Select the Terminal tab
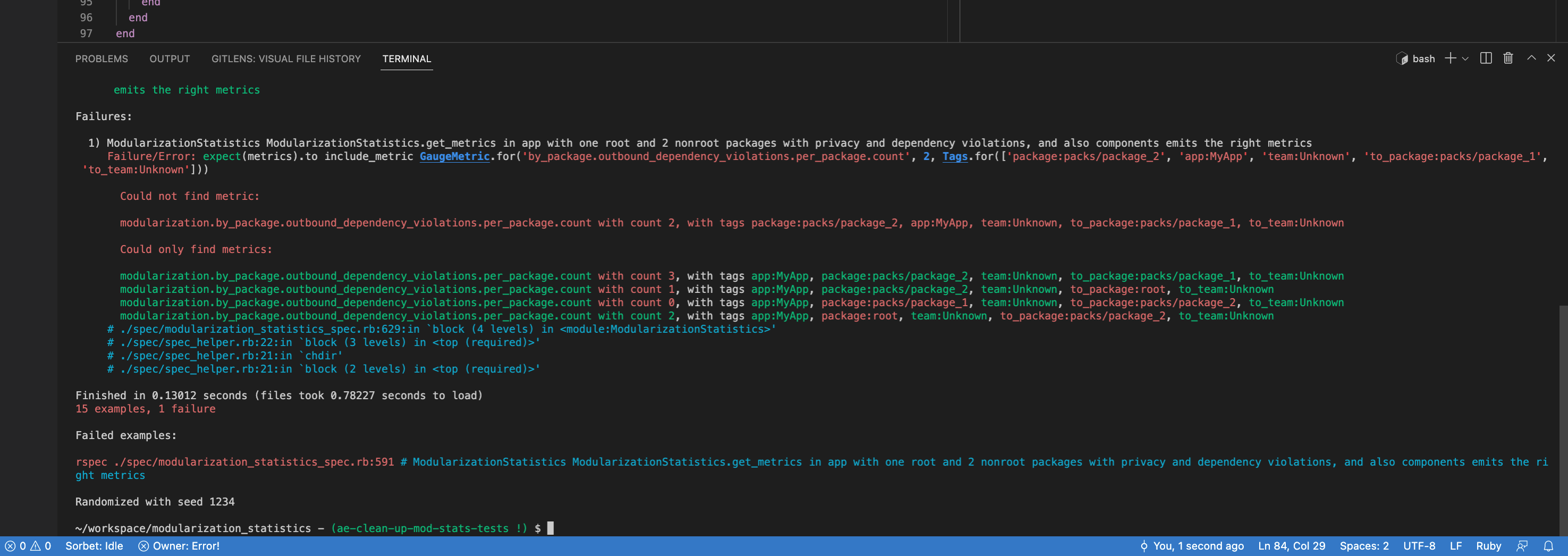 coord(407,59)
